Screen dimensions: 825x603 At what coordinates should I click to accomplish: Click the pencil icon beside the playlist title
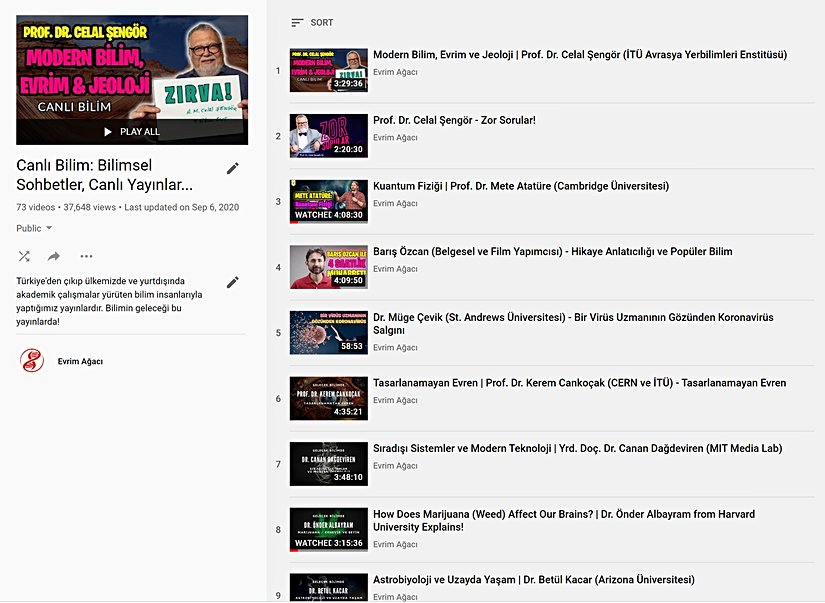233,168
